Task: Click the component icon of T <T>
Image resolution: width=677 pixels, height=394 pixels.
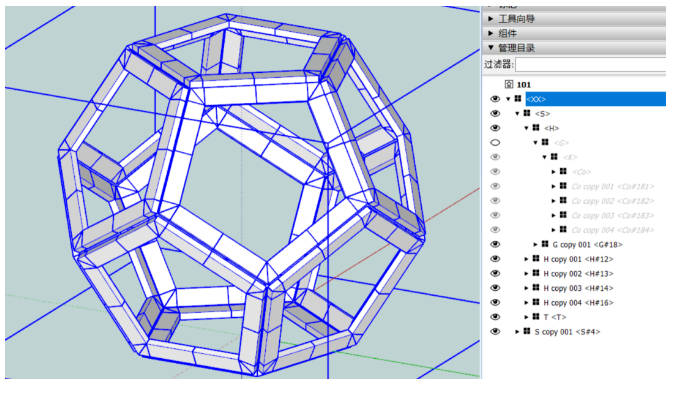Action: (x=536, y=316)
